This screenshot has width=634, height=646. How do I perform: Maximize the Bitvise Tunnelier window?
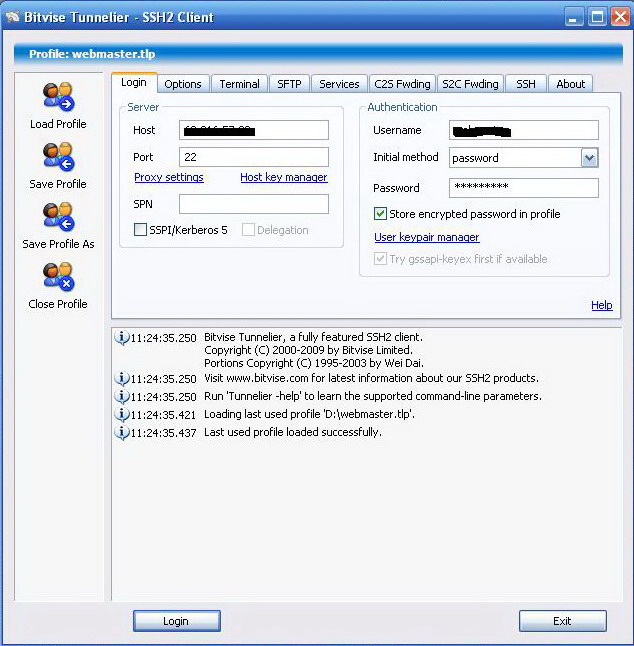pos(597,17)
